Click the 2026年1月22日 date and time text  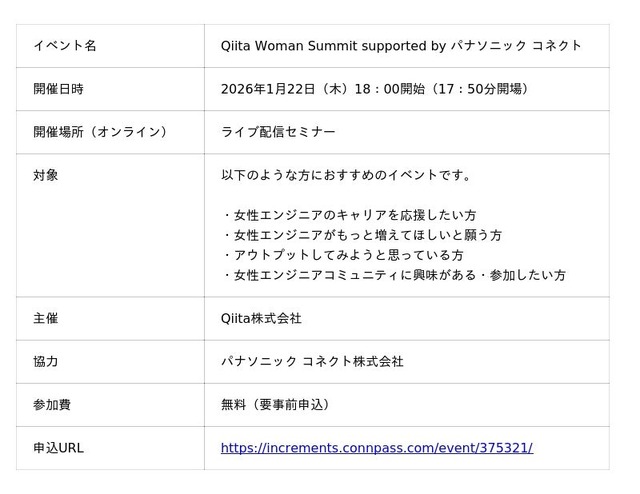(x=374, y=89)
